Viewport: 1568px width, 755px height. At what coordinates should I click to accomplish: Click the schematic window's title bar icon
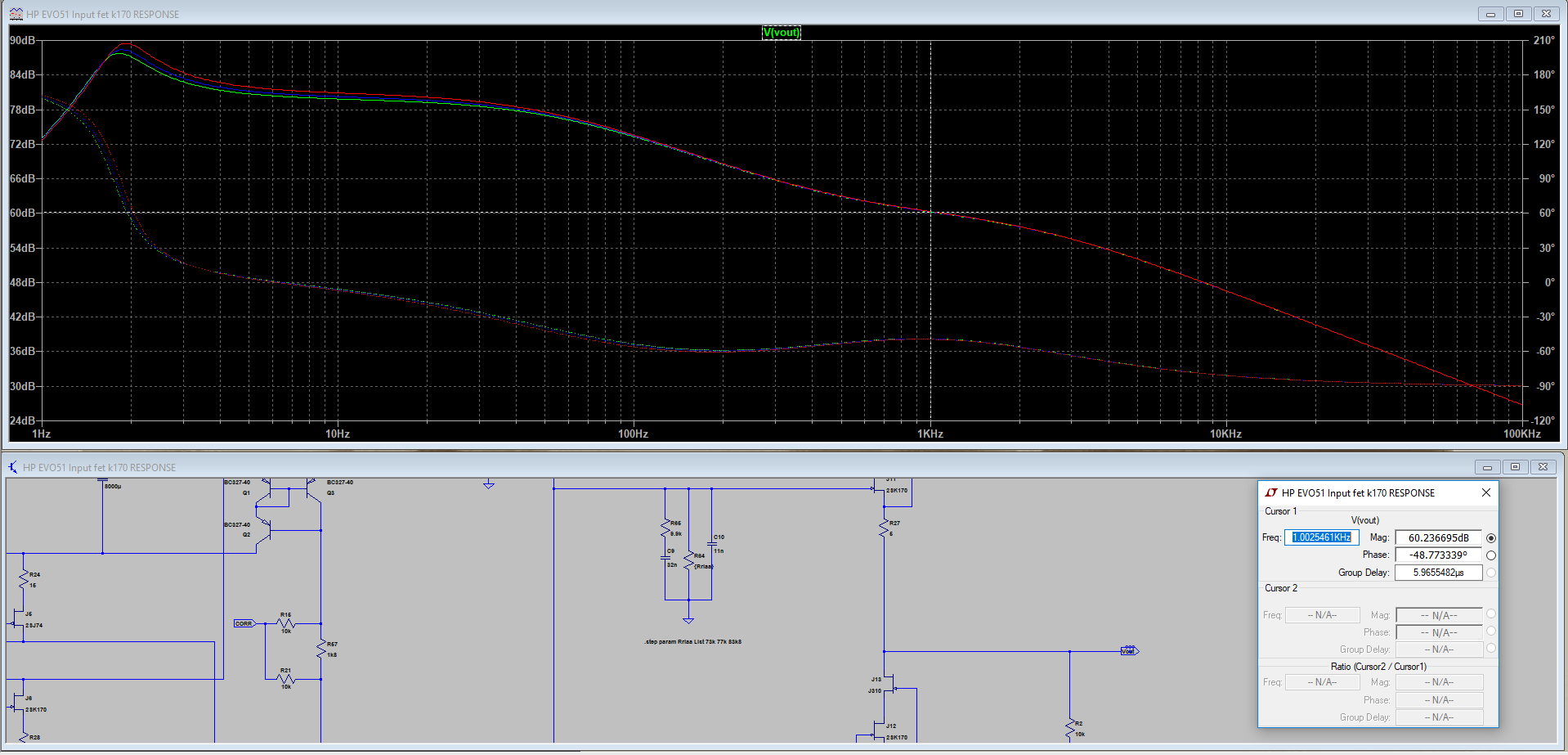click(x=13, y=467)
